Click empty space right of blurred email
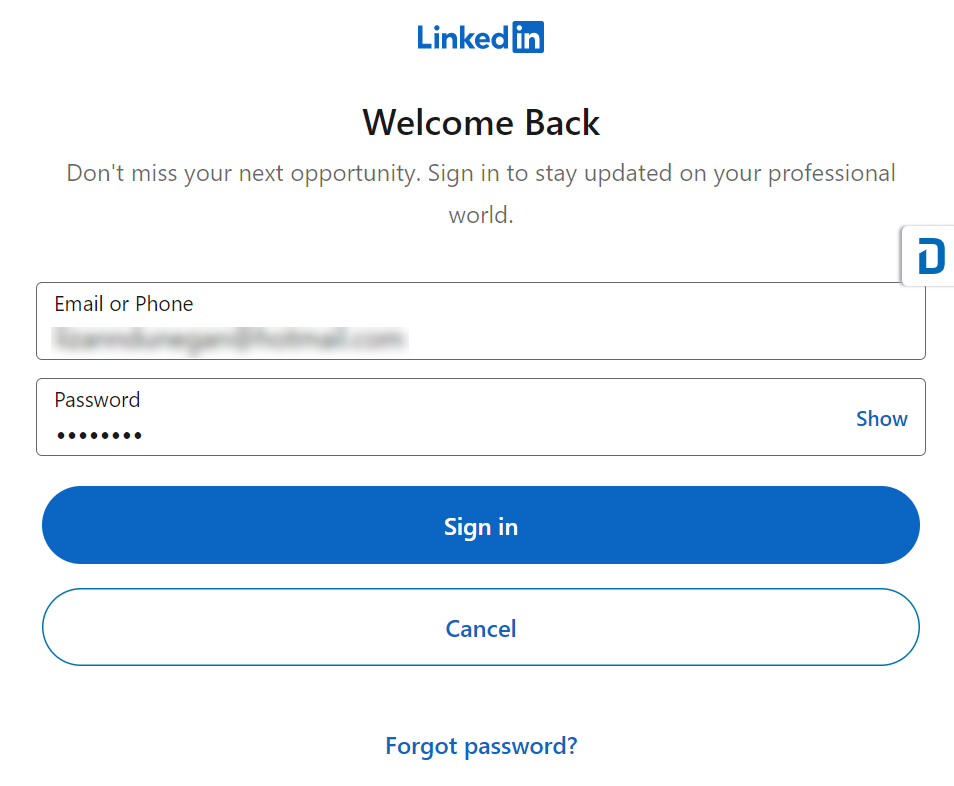This screenshot has height=786, width=954. (663, 339)
